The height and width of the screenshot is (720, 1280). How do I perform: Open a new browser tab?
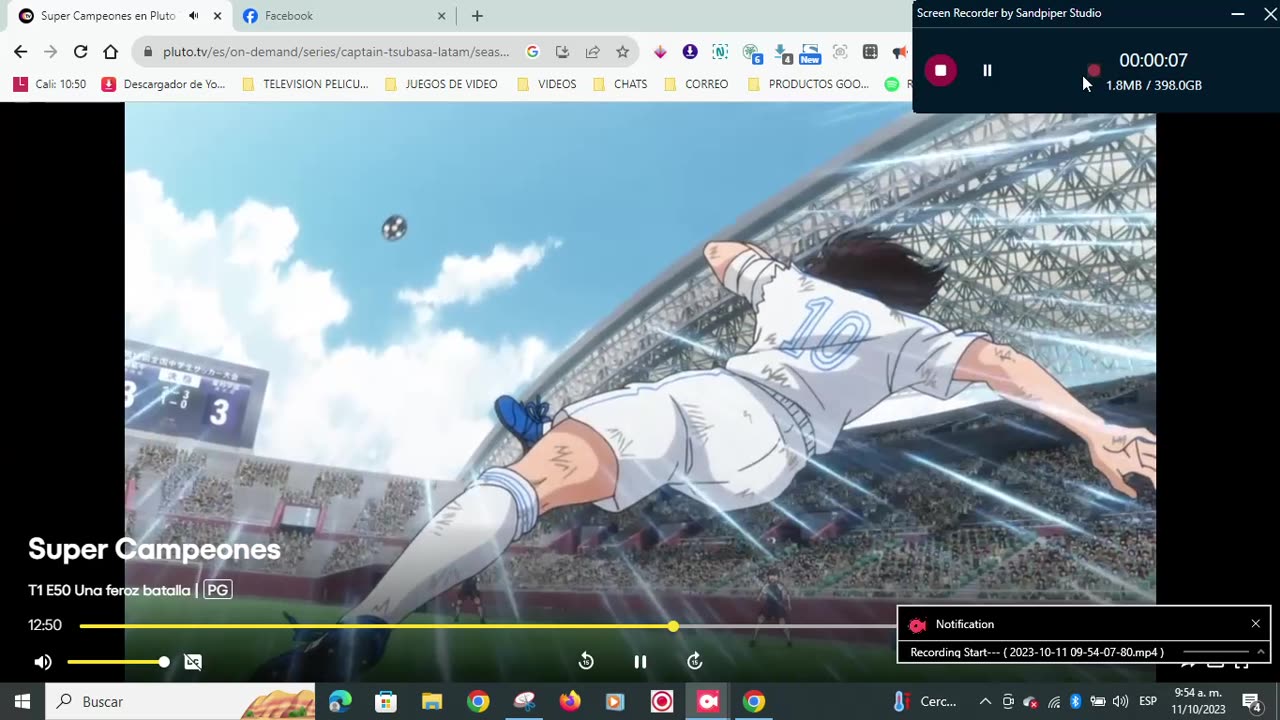point(477,16)
